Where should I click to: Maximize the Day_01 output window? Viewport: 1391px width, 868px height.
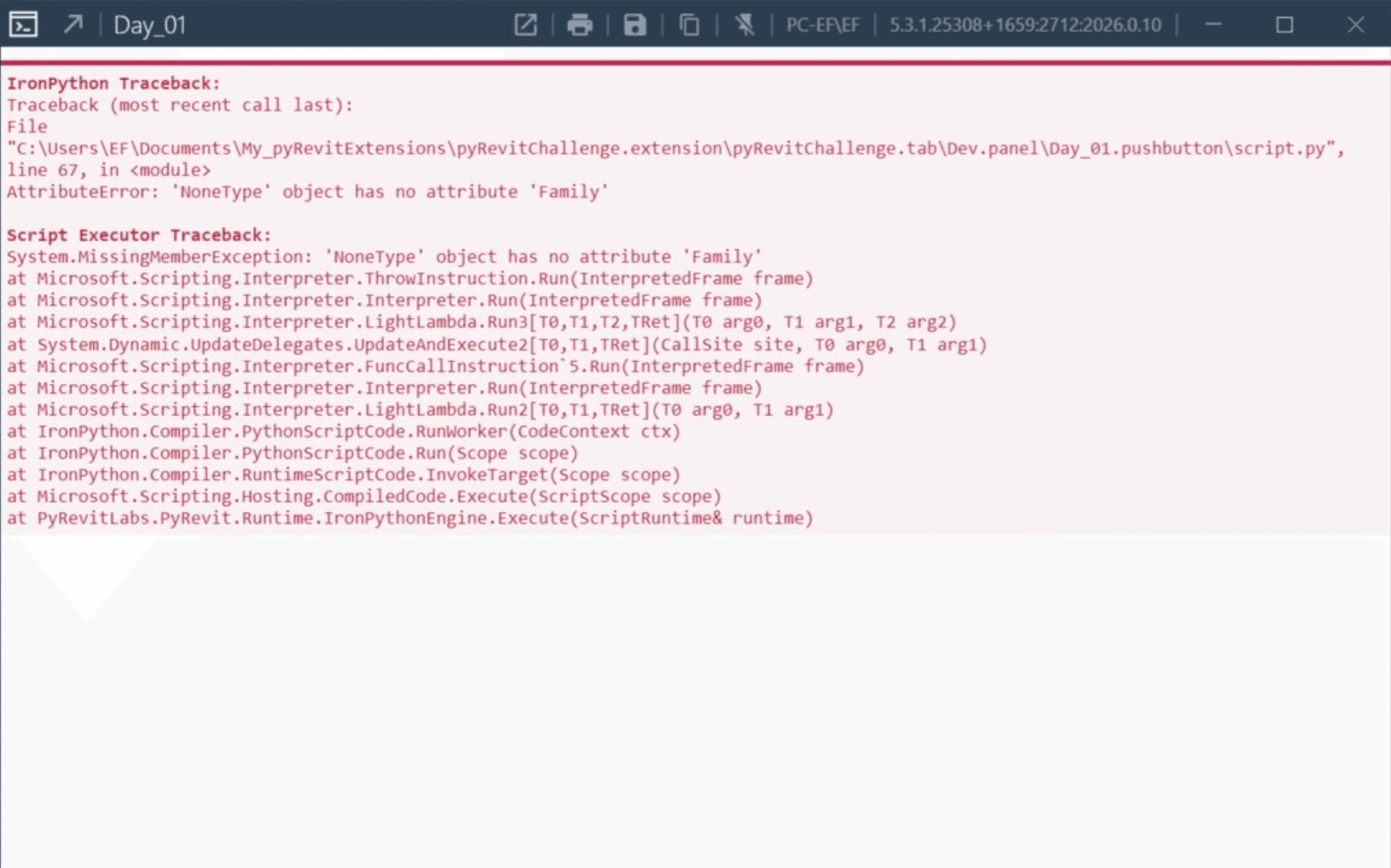coord(1284,25)
